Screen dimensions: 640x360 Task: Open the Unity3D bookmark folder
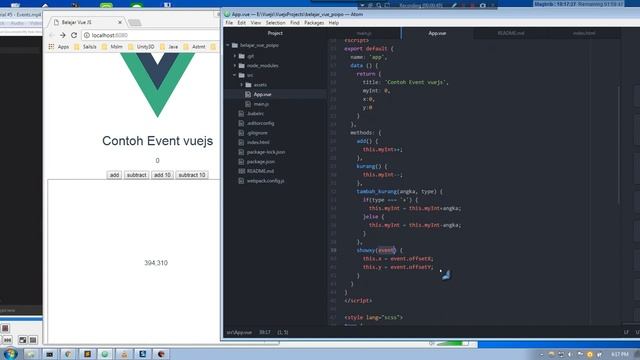(x=141, y=47)
